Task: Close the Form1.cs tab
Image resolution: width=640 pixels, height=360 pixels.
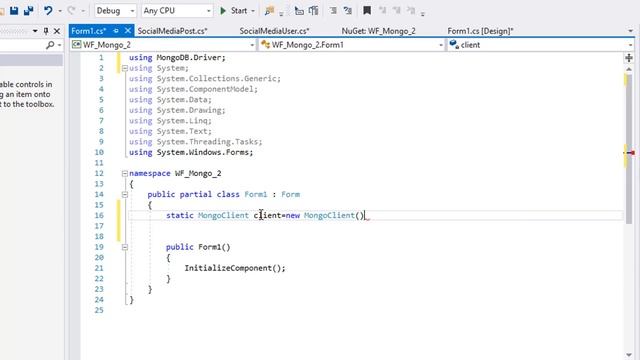Action: pyautogui.click(x=128, y=31)
